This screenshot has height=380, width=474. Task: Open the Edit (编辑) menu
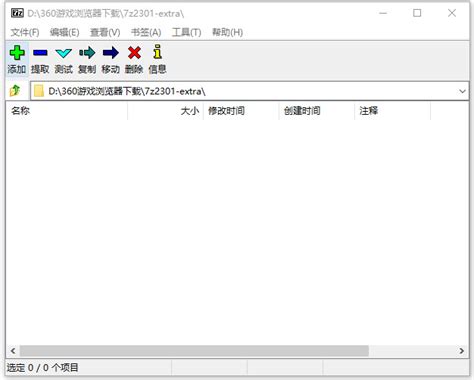point(65,32)
